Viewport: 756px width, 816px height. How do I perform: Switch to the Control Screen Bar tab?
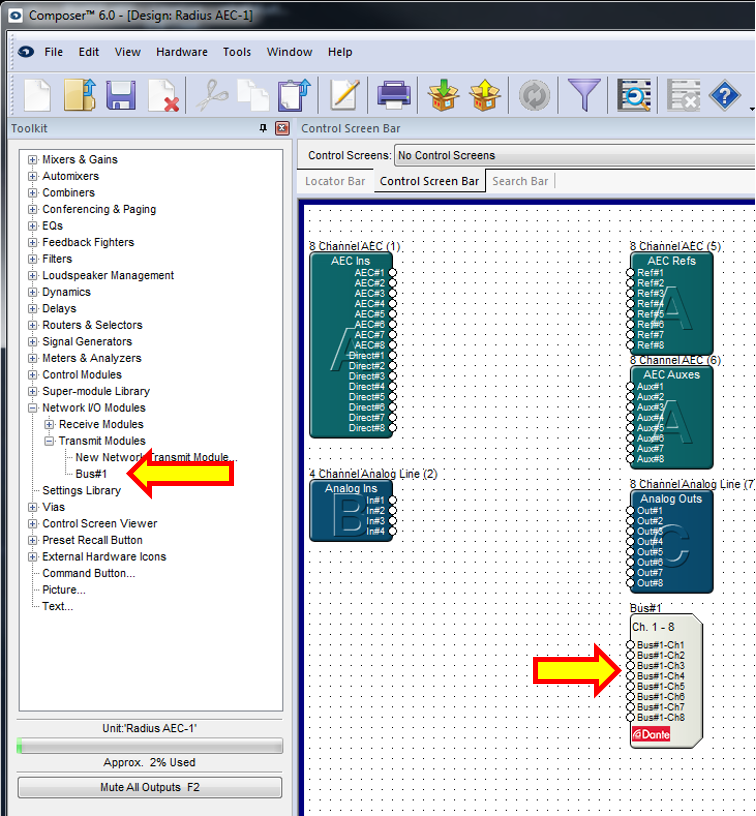(x=429, y=181)
